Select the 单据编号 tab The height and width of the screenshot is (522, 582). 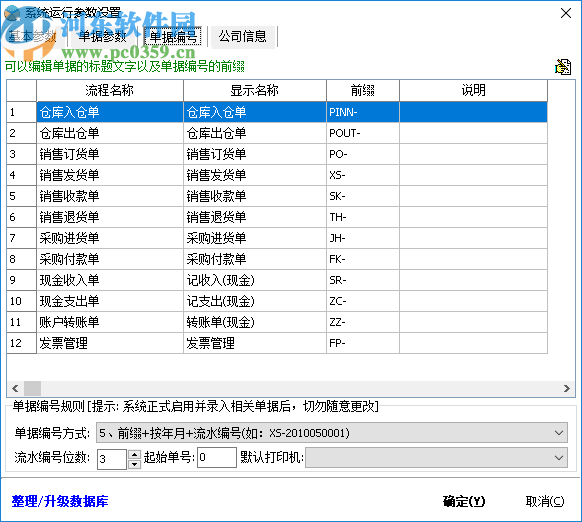tap(173, 36)
